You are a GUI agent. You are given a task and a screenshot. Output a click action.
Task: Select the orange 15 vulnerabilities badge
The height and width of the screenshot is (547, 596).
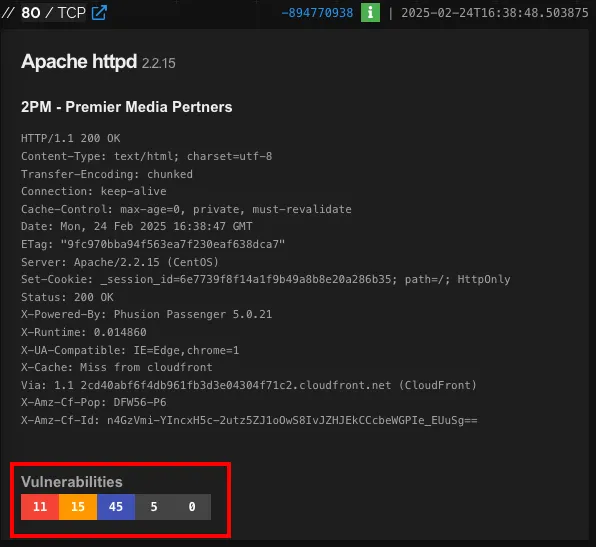coord(78,507)
